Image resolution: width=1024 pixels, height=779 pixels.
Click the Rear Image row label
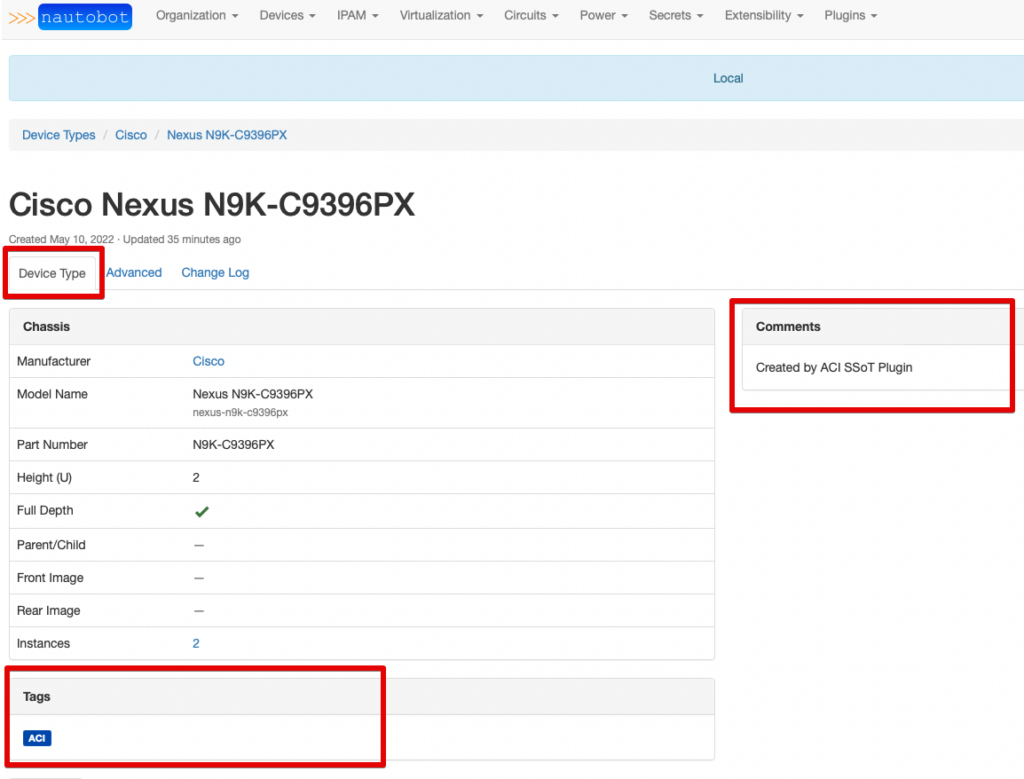pyautogui.click(x=48, y=611)
